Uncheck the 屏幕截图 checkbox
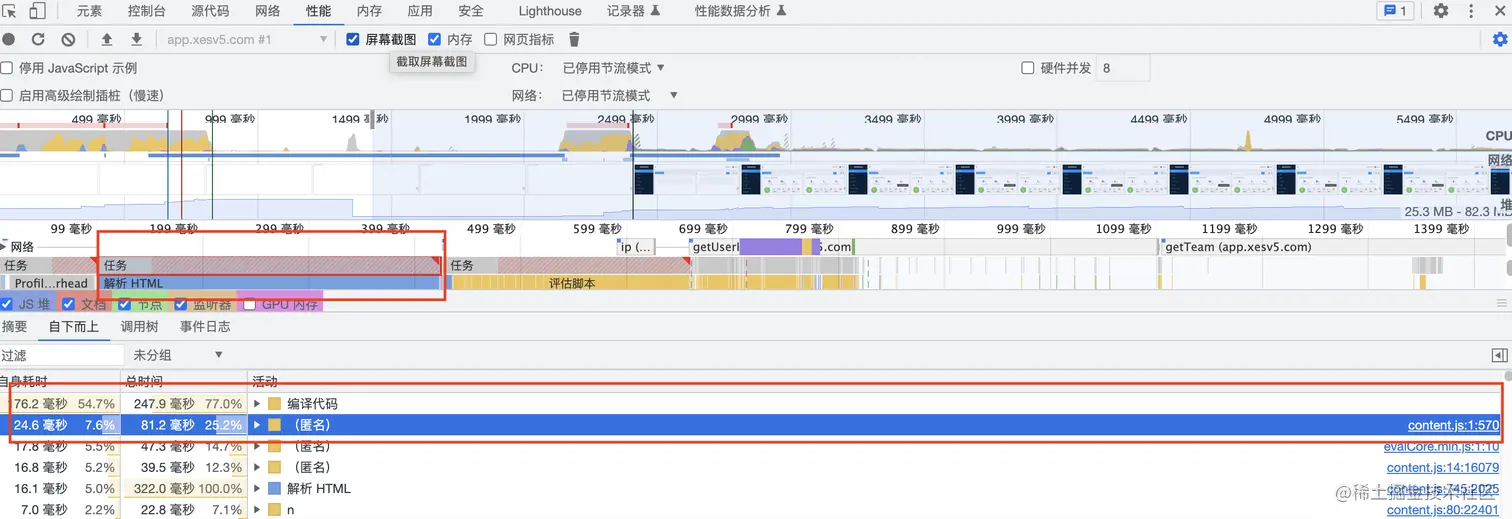 pos(353,39)
